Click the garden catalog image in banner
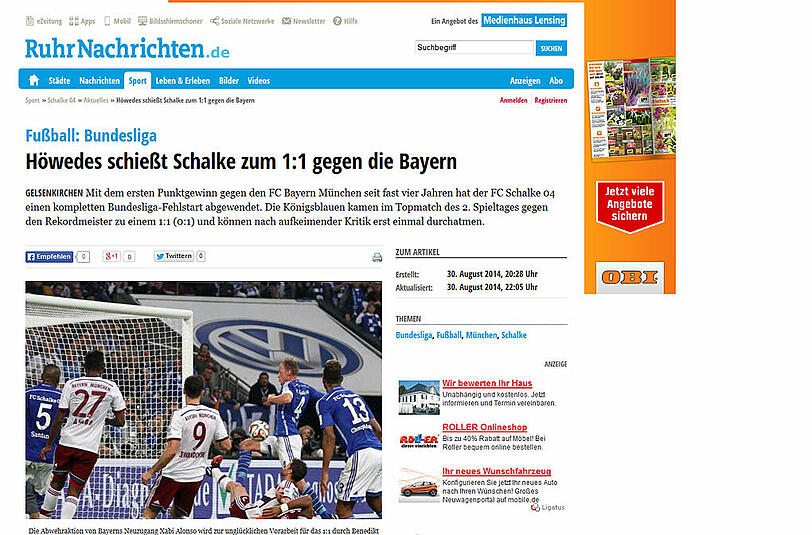The height and width of the screenshot is (535, 812). (631, 108)
